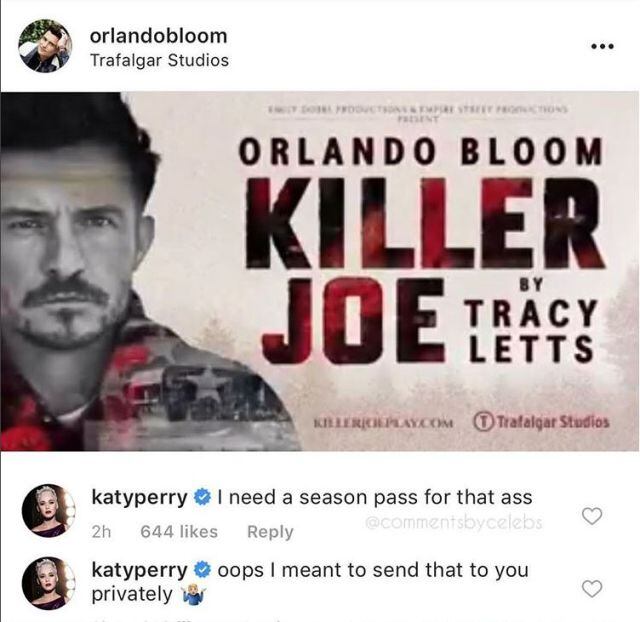Like the 'season pass' comment heart
Viewport: 640px width, 622px height.
(591, 516)
